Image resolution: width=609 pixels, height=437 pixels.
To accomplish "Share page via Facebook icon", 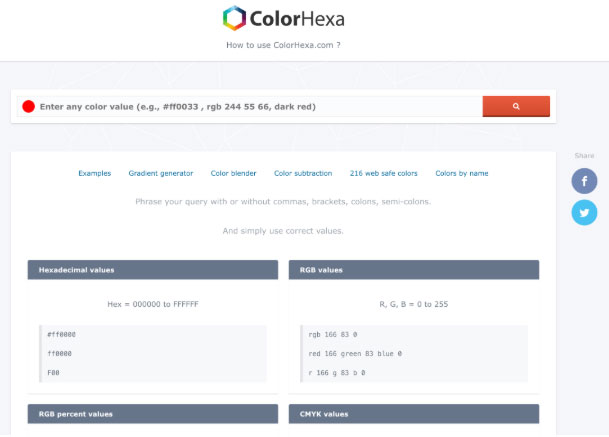I will click(584, 181).
